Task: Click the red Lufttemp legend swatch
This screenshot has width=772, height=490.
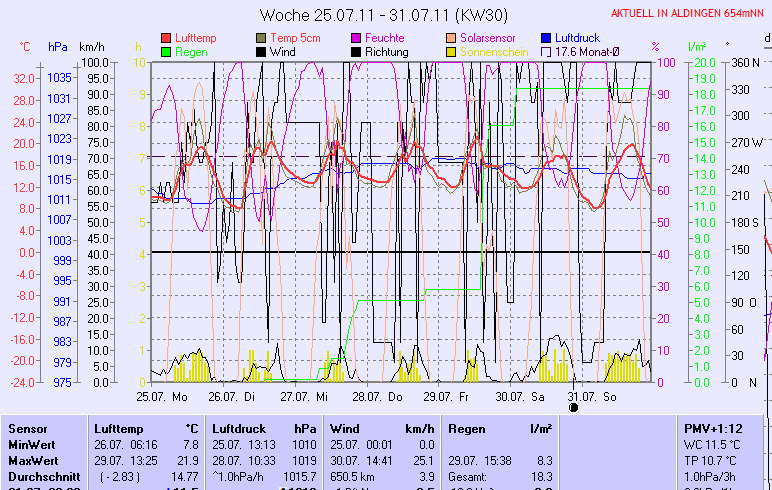Action: pyautogui.click(x=166, y=37)
